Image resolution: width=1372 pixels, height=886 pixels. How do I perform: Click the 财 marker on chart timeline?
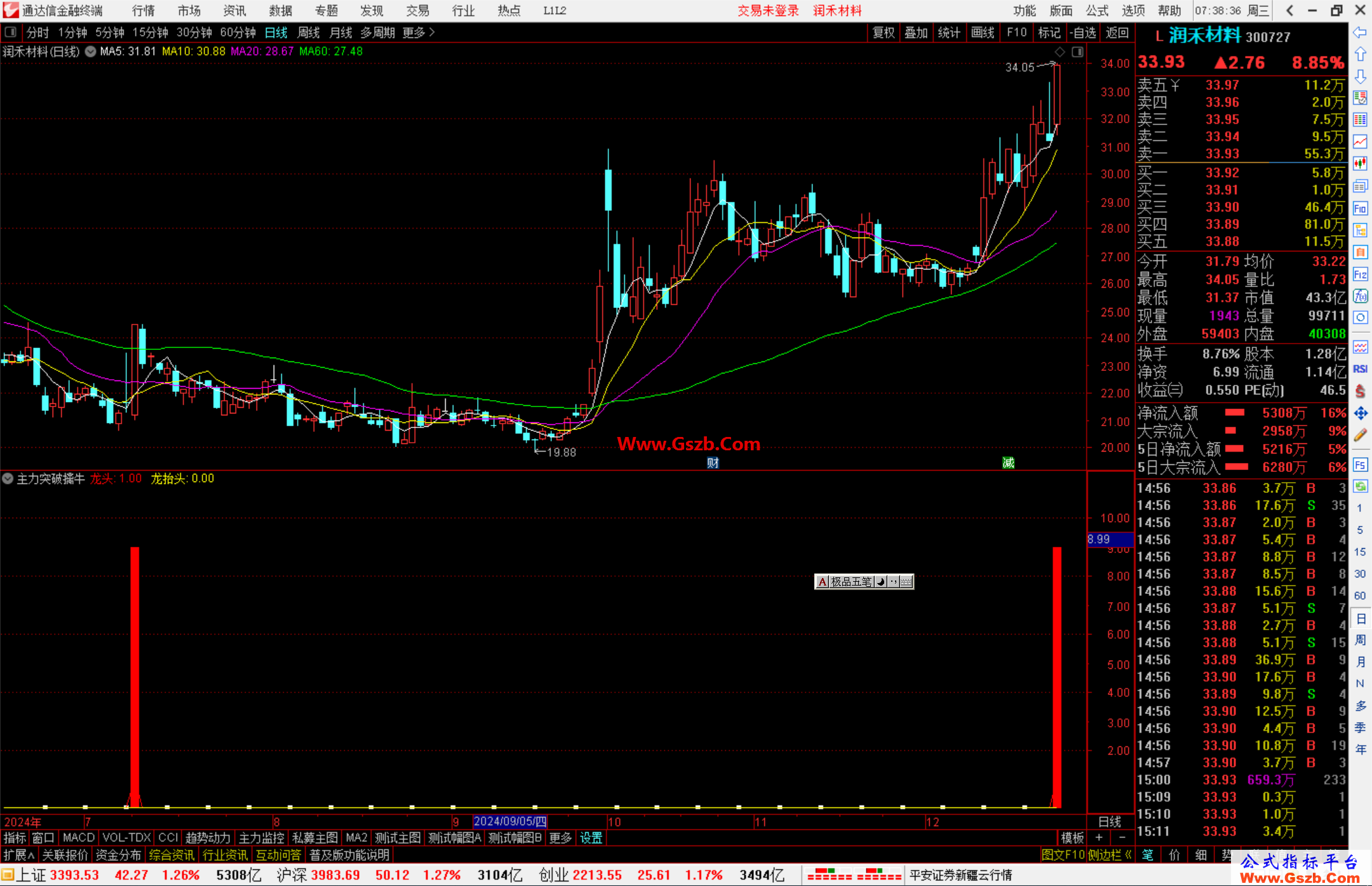point(713,463)
